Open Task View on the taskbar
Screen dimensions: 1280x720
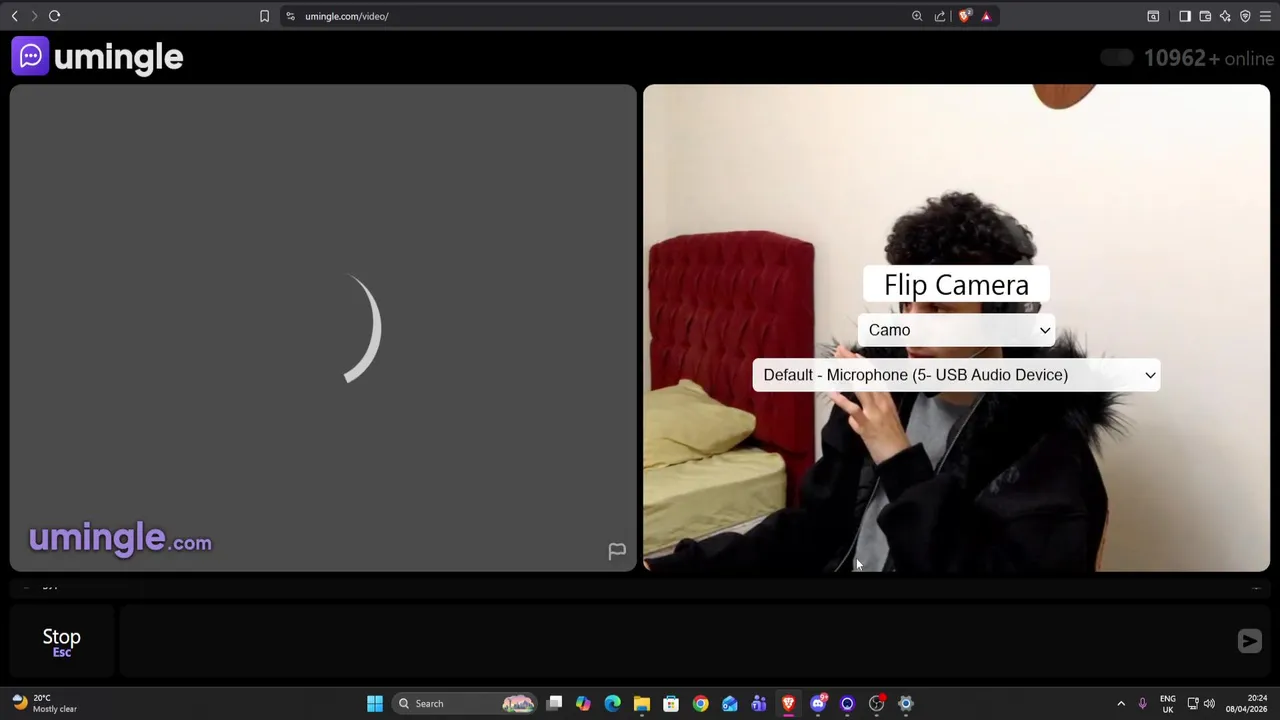(x=555, y=703)
